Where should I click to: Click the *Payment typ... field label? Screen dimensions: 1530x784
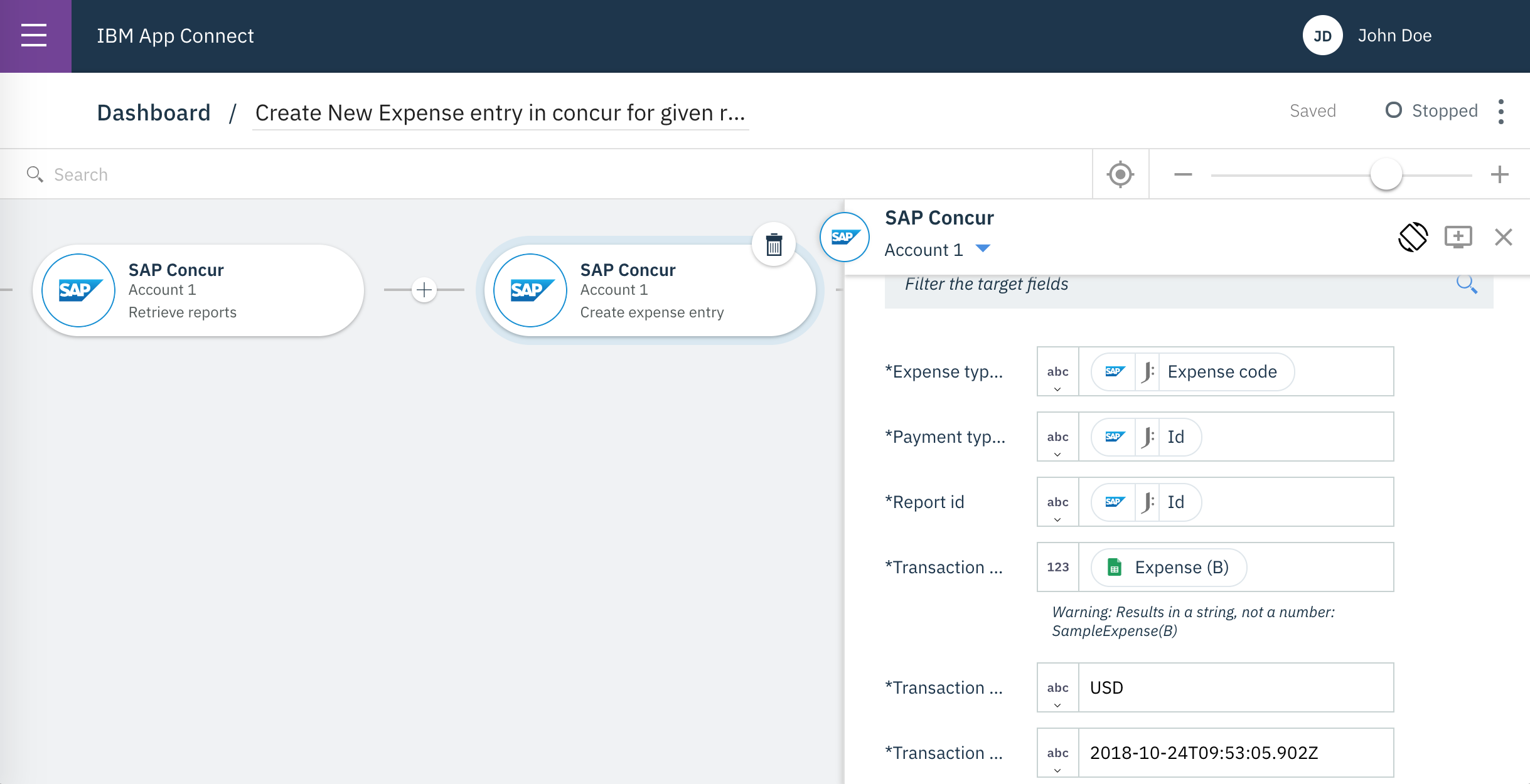click(x=945, y=437)
